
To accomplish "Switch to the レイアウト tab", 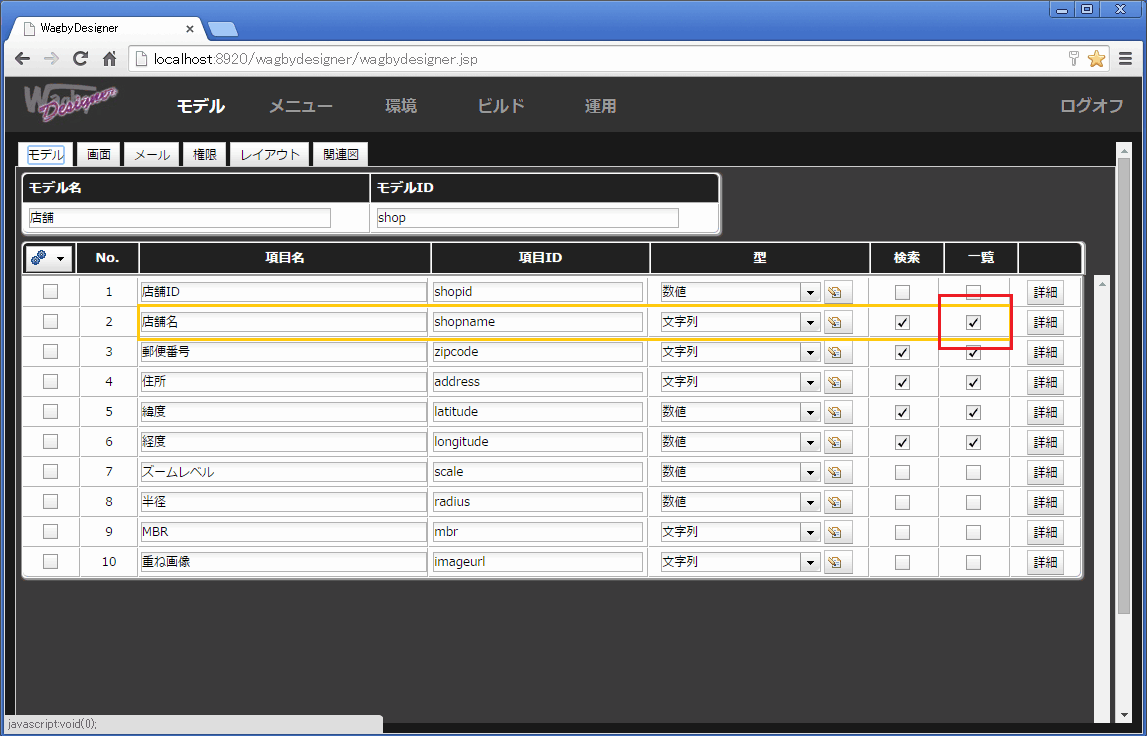I will tap(270, 154).
